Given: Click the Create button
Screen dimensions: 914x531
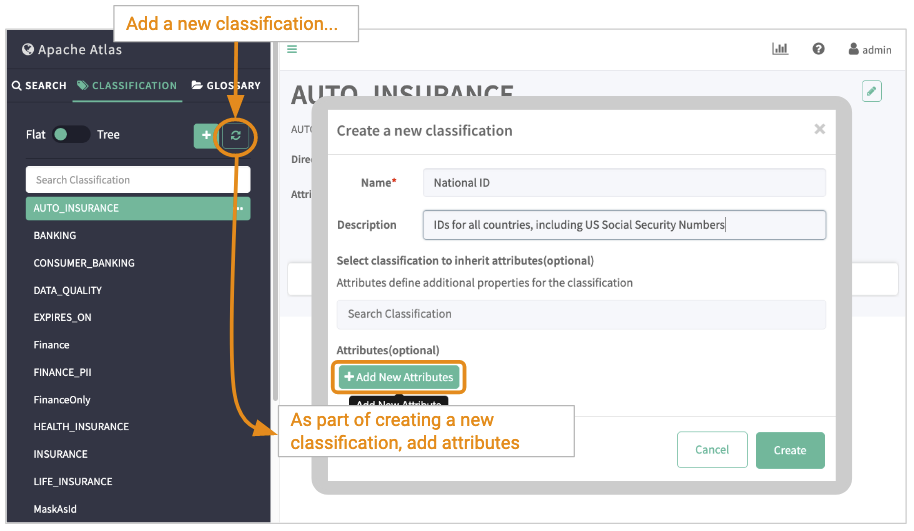Looking at the screenshot, I should pos(789,450).
